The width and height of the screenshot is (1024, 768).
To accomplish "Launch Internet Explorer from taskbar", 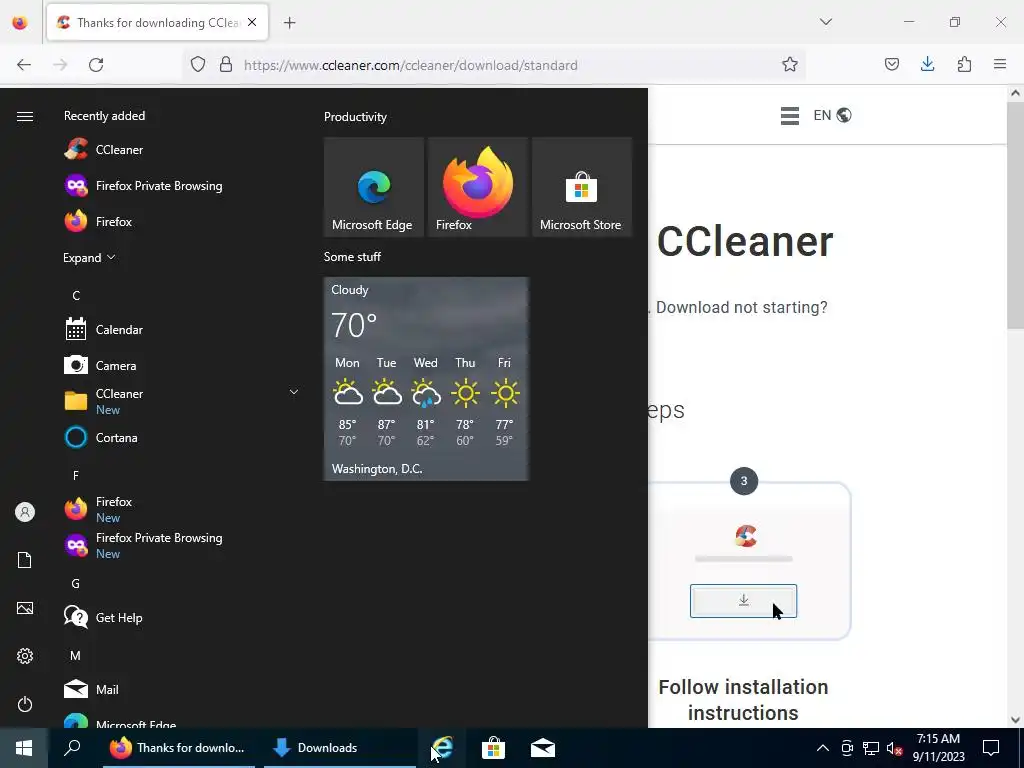I will tap(443, 748).
